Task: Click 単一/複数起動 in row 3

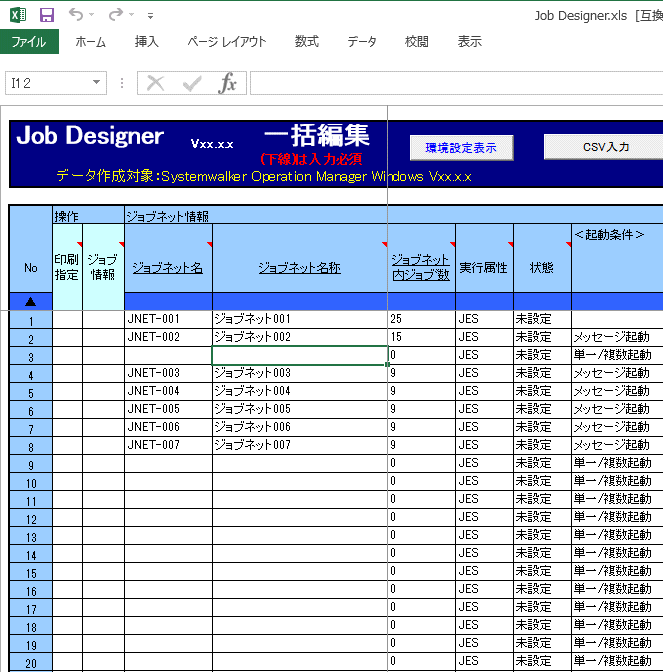Action: [617, 355]
